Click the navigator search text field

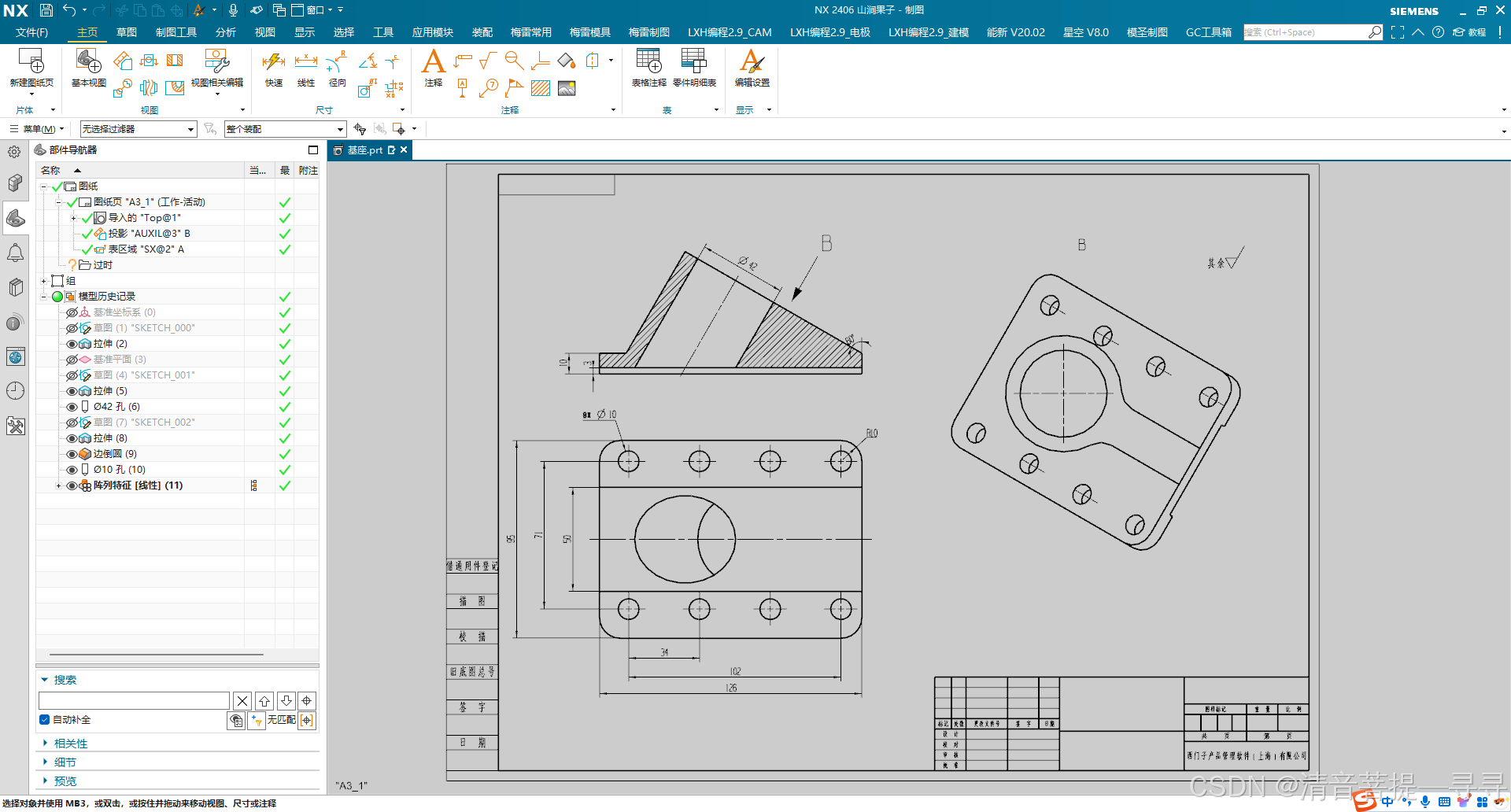[134, 700]
